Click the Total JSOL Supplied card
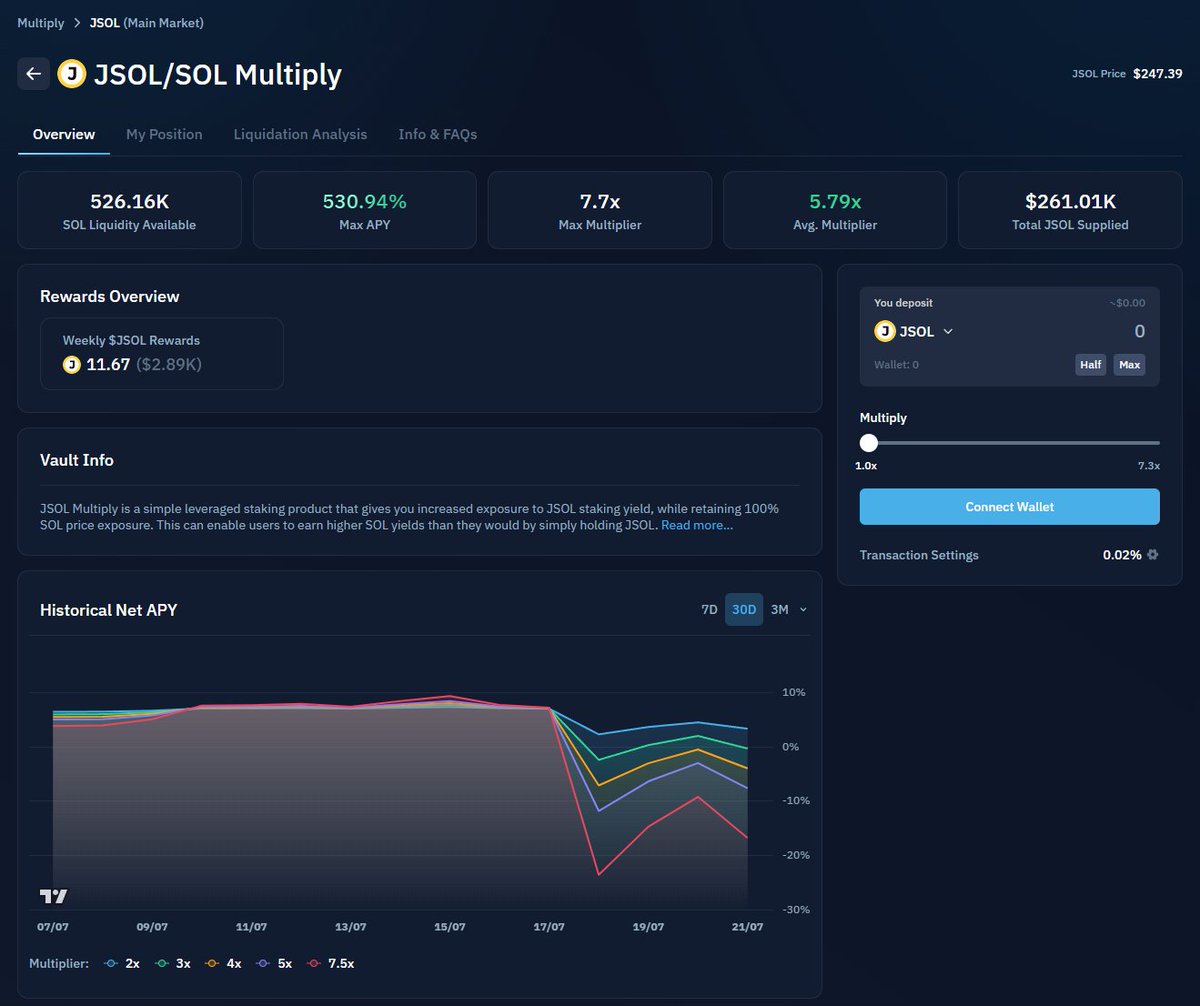 1070,210
